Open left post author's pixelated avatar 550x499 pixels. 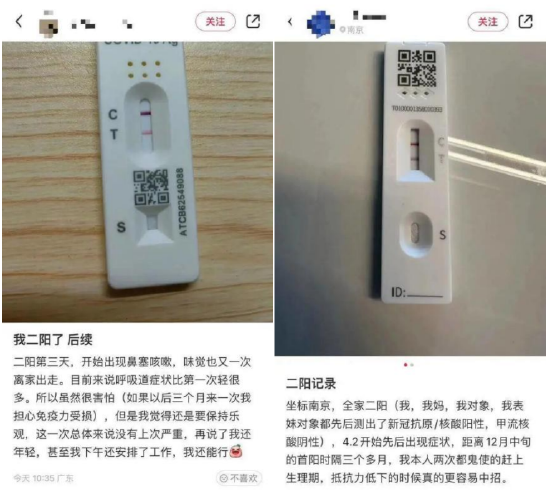click(x=48, y=23)
